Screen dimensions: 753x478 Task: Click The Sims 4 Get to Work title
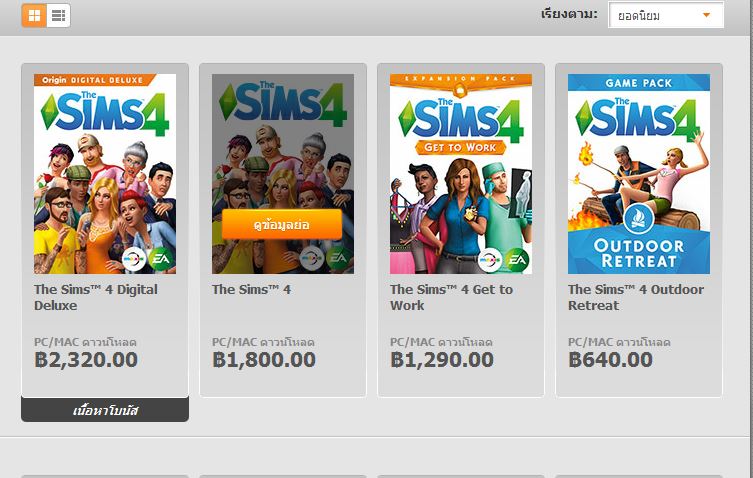(x=451, y=297)
